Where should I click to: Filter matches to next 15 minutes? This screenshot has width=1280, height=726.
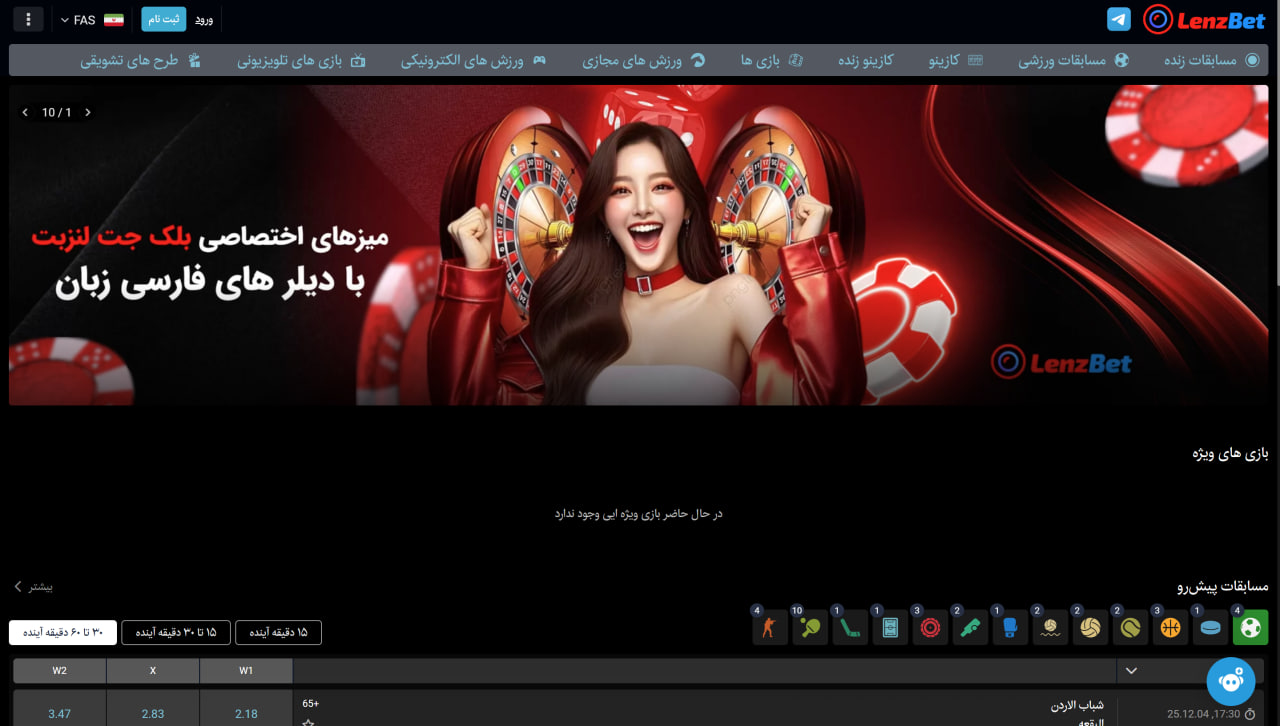[278, 632]
